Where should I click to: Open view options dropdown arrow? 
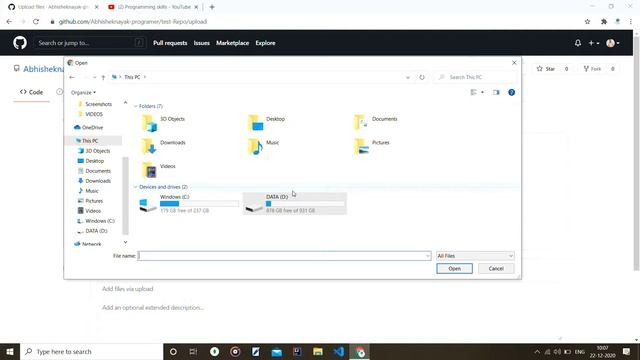coord(482,92)
